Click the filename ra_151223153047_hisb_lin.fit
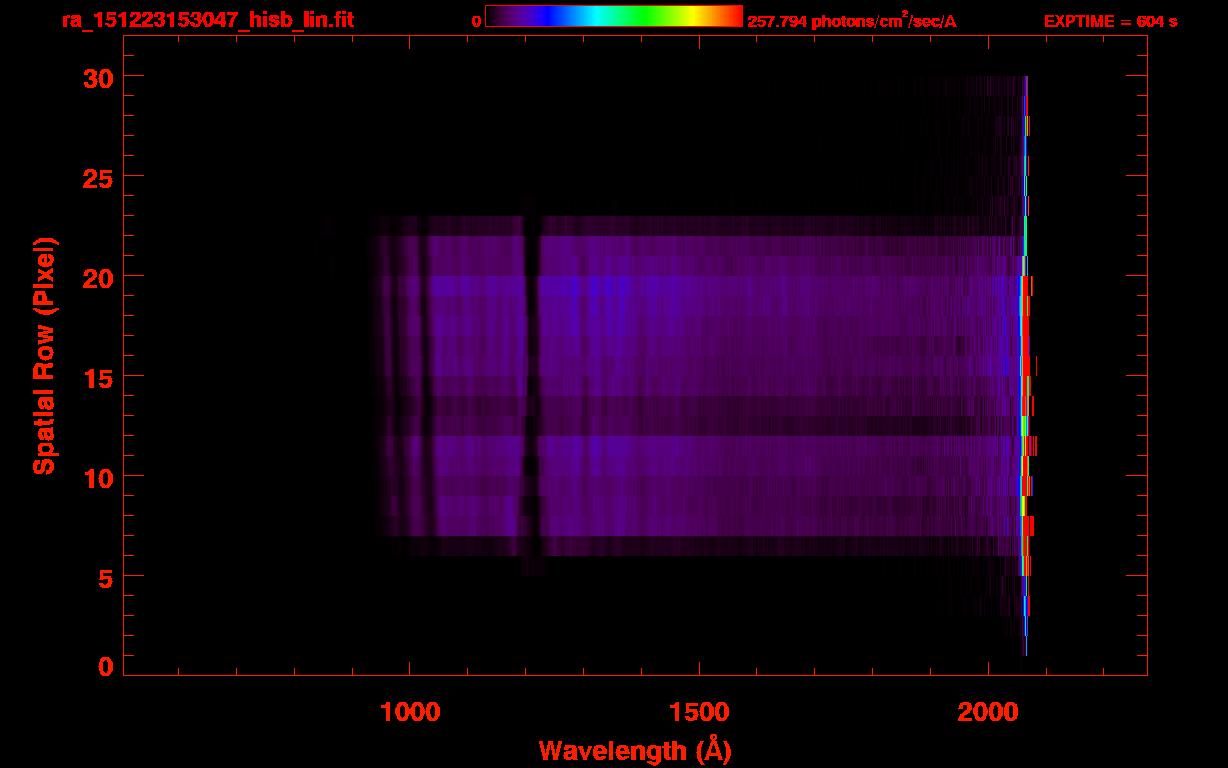 click(206, 20)
